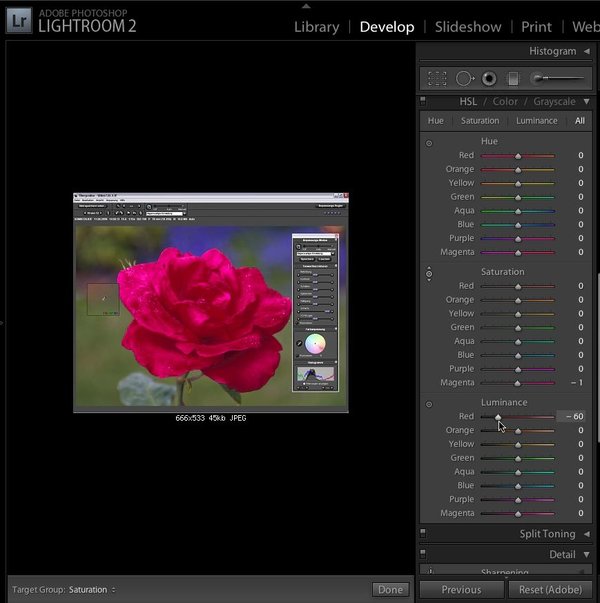This screenshot has height=603, width=600.
Task: Open the Target Group dropdown
Action: 91,590
